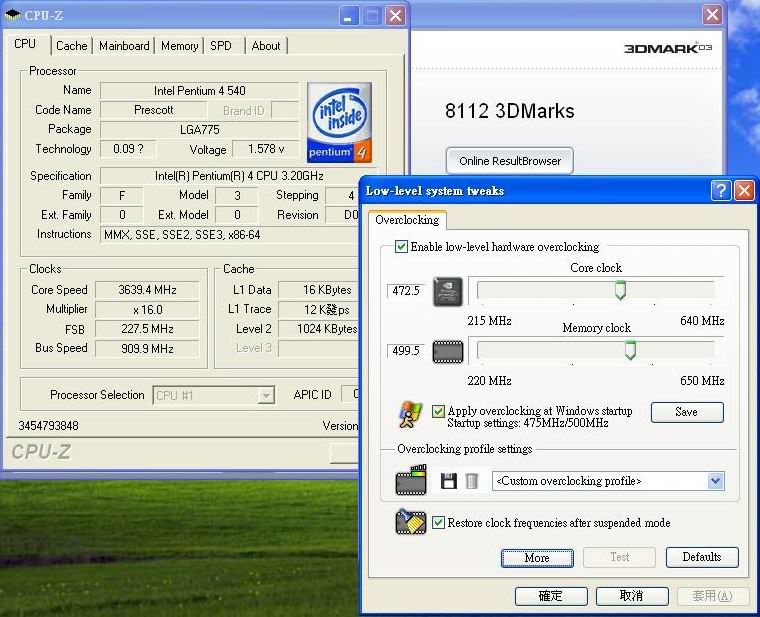Click the Defaults button
Image resolution: width=760 pixels, height=617 pixels.
(x=702, y=557)
